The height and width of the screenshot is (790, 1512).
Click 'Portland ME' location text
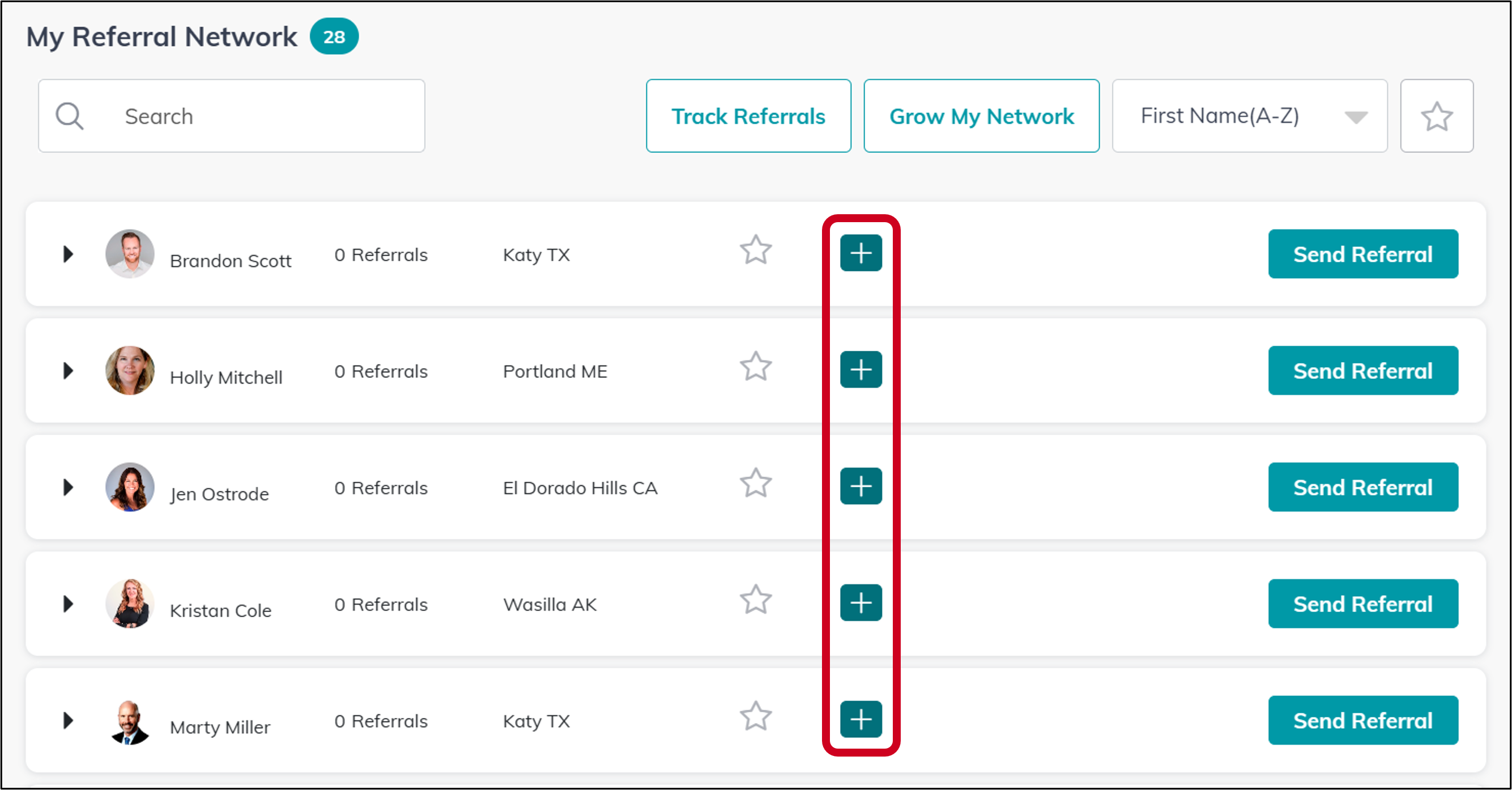555,371
